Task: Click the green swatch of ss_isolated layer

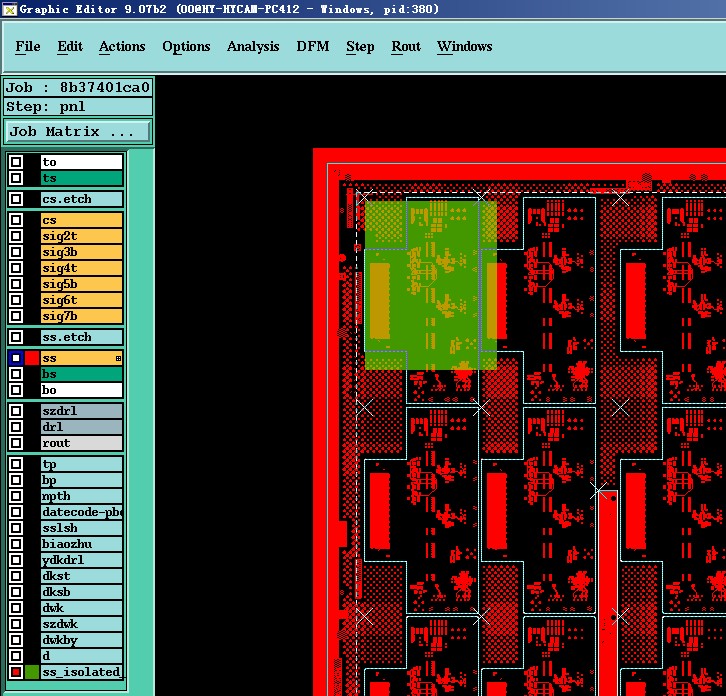Action: pos(32,672)
